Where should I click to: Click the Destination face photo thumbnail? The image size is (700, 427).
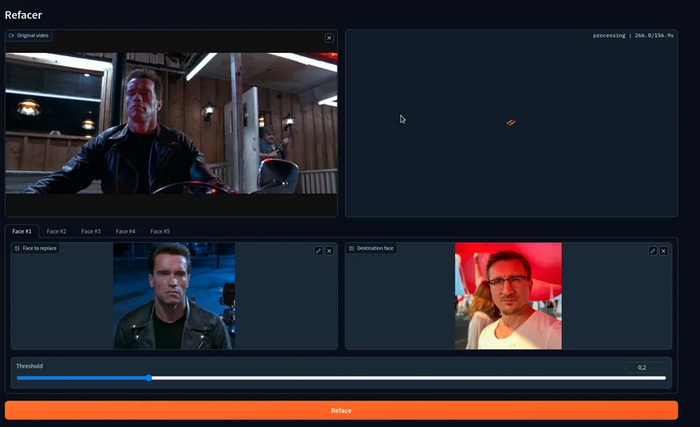click(x=508, y=296)
